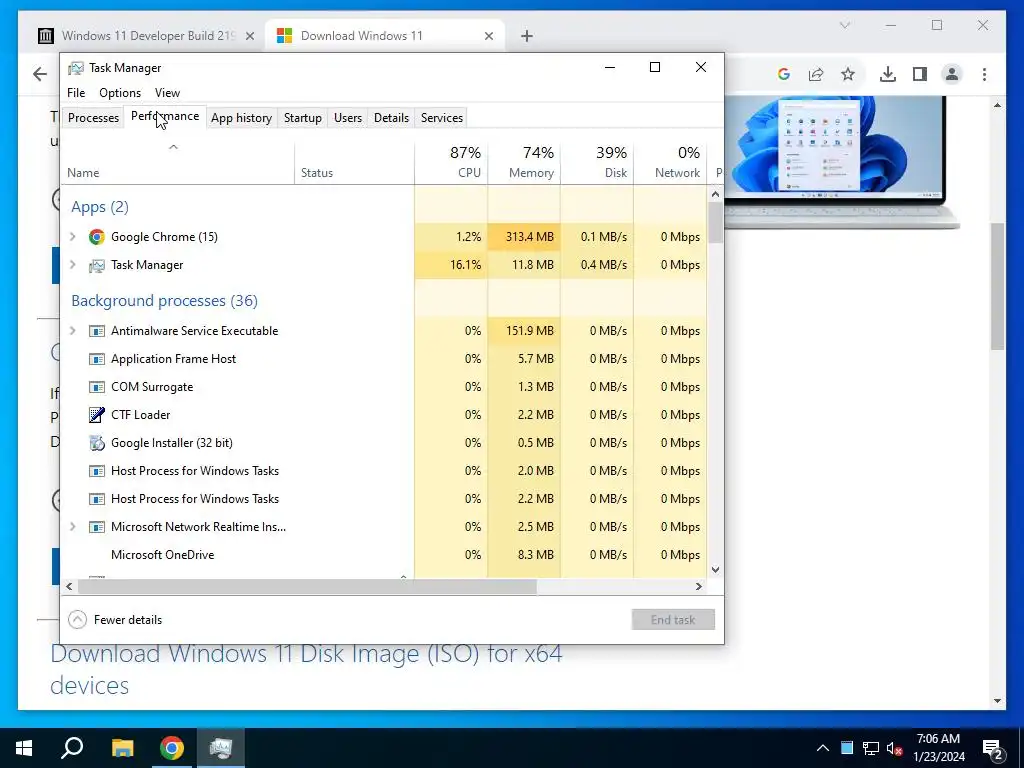The height and width of the screenshot is (768, 1024).
Task: Click the network tray icon
Action: 871,748
